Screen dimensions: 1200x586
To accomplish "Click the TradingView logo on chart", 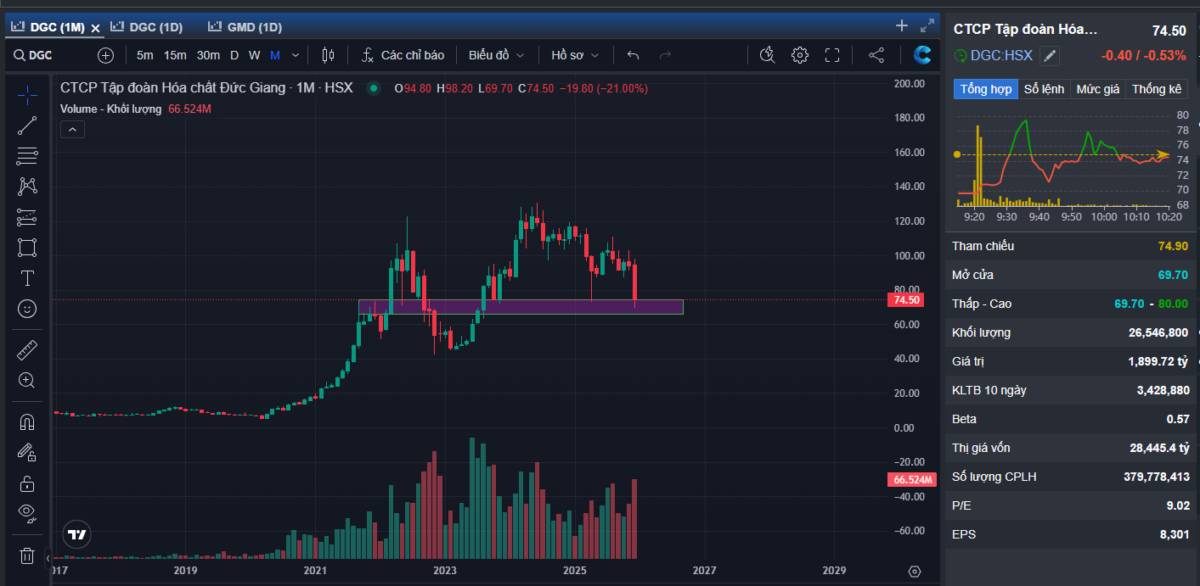I will point(77,535).
